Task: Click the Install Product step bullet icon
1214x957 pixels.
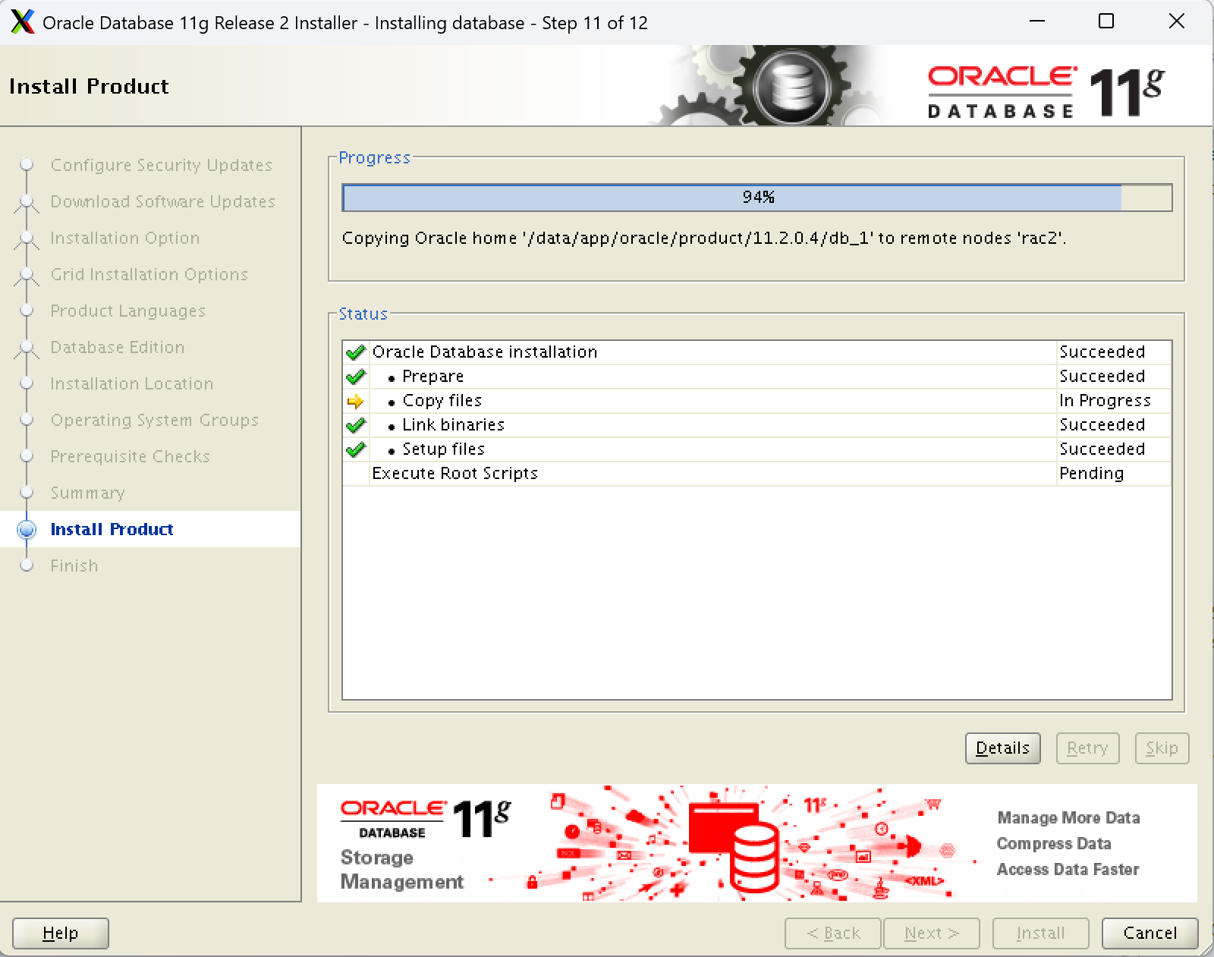Action: 27,530
